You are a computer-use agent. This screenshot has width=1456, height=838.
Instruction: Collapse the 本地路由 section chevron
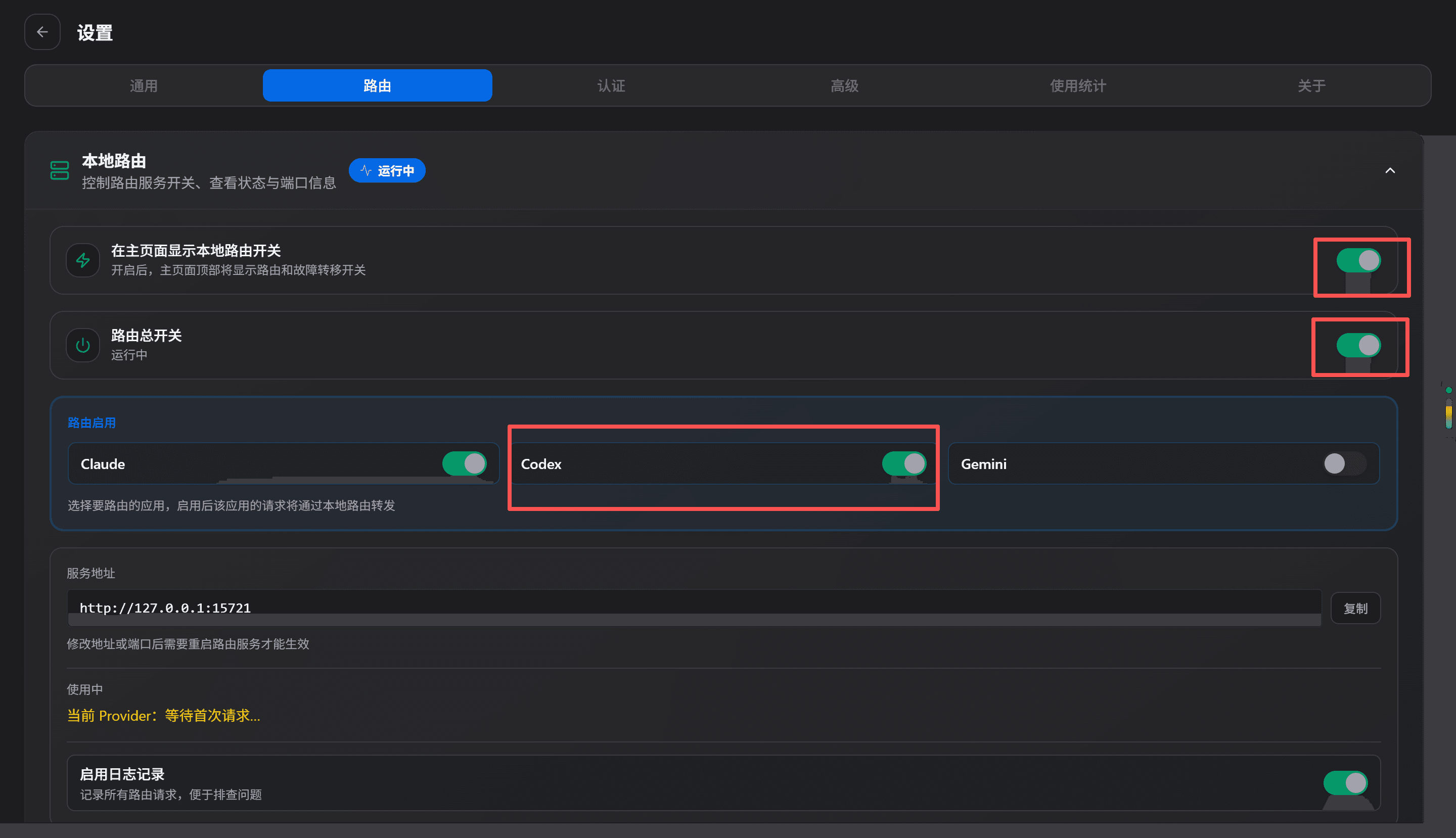click(x=1390, y=170)
